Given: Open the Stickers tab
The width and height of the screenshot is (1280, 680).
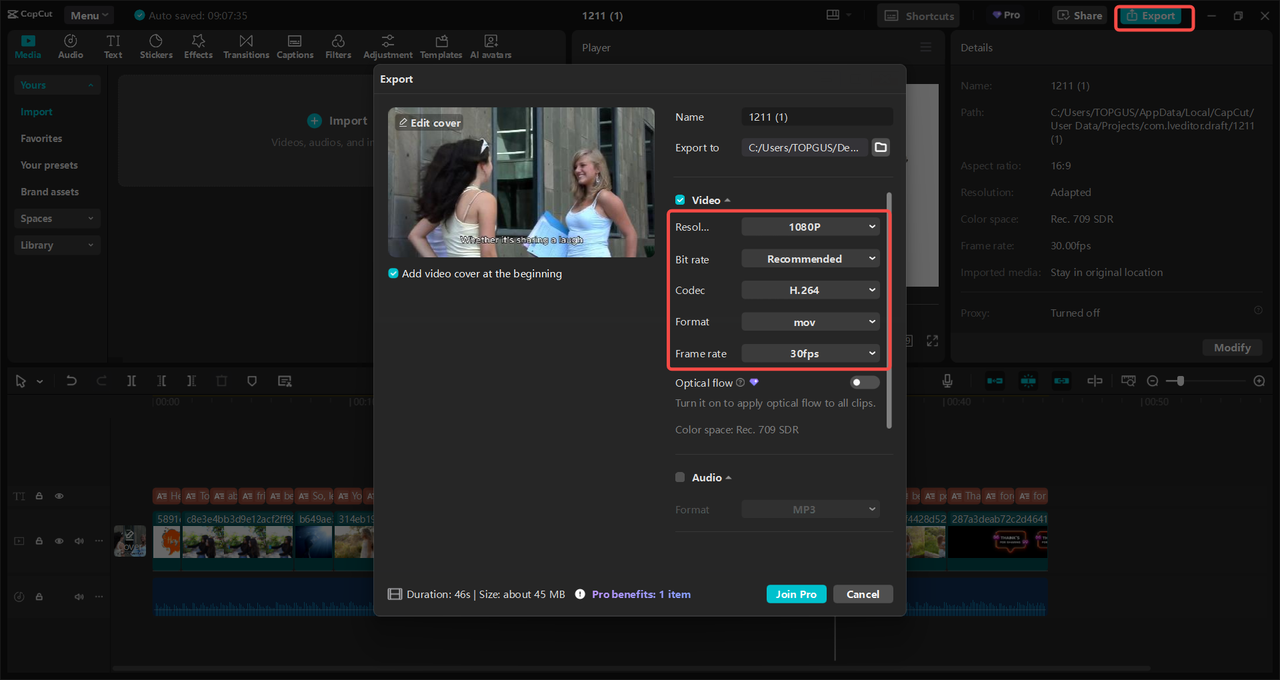Looking at the screenshot, I should [x=156, y=46].
